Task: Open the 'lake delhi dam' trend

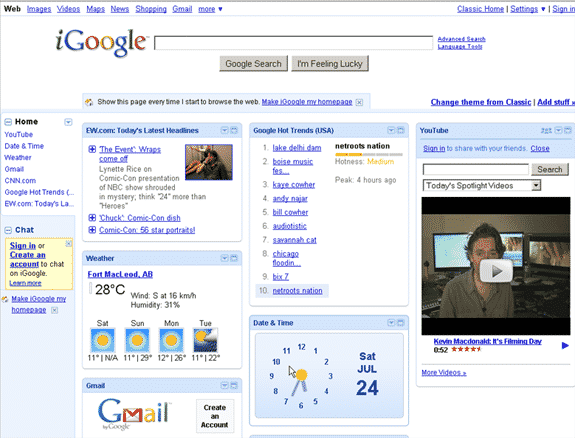Action: click(297, 148)
